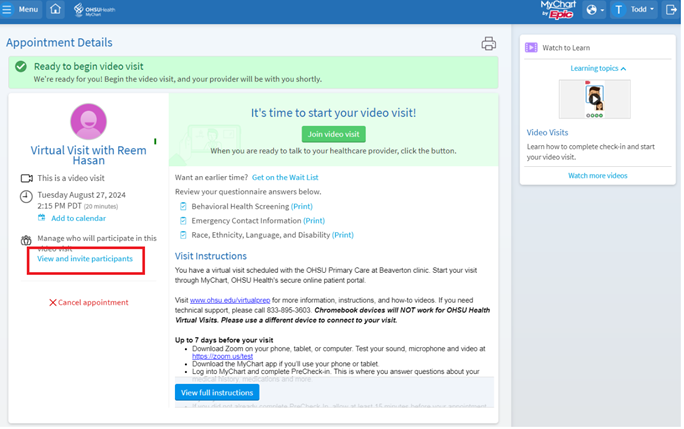The height and width of the screenshot is (429, 684).
Task: Collapse the Learning topics expander
Action: (x=598, y=69)
